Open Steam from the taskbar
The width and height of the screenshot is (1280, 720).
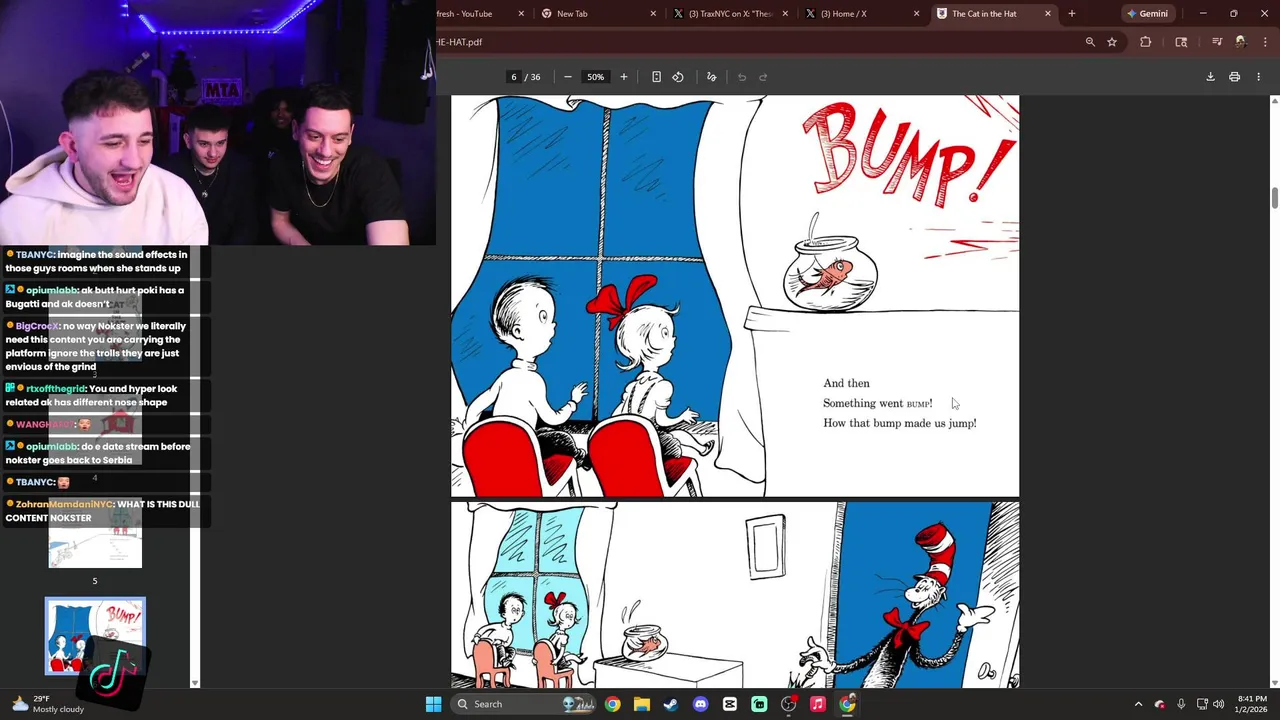tap(671, 704)
